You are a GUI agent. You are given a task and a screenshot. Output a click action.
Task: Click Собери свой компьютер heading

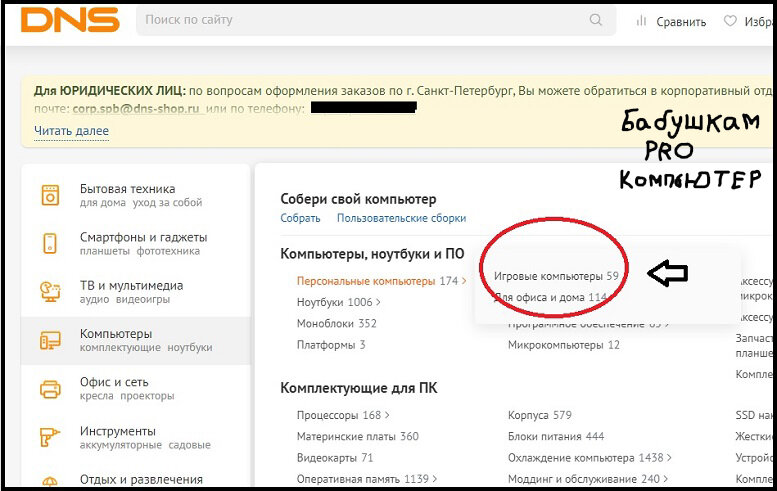coord(358,199)
